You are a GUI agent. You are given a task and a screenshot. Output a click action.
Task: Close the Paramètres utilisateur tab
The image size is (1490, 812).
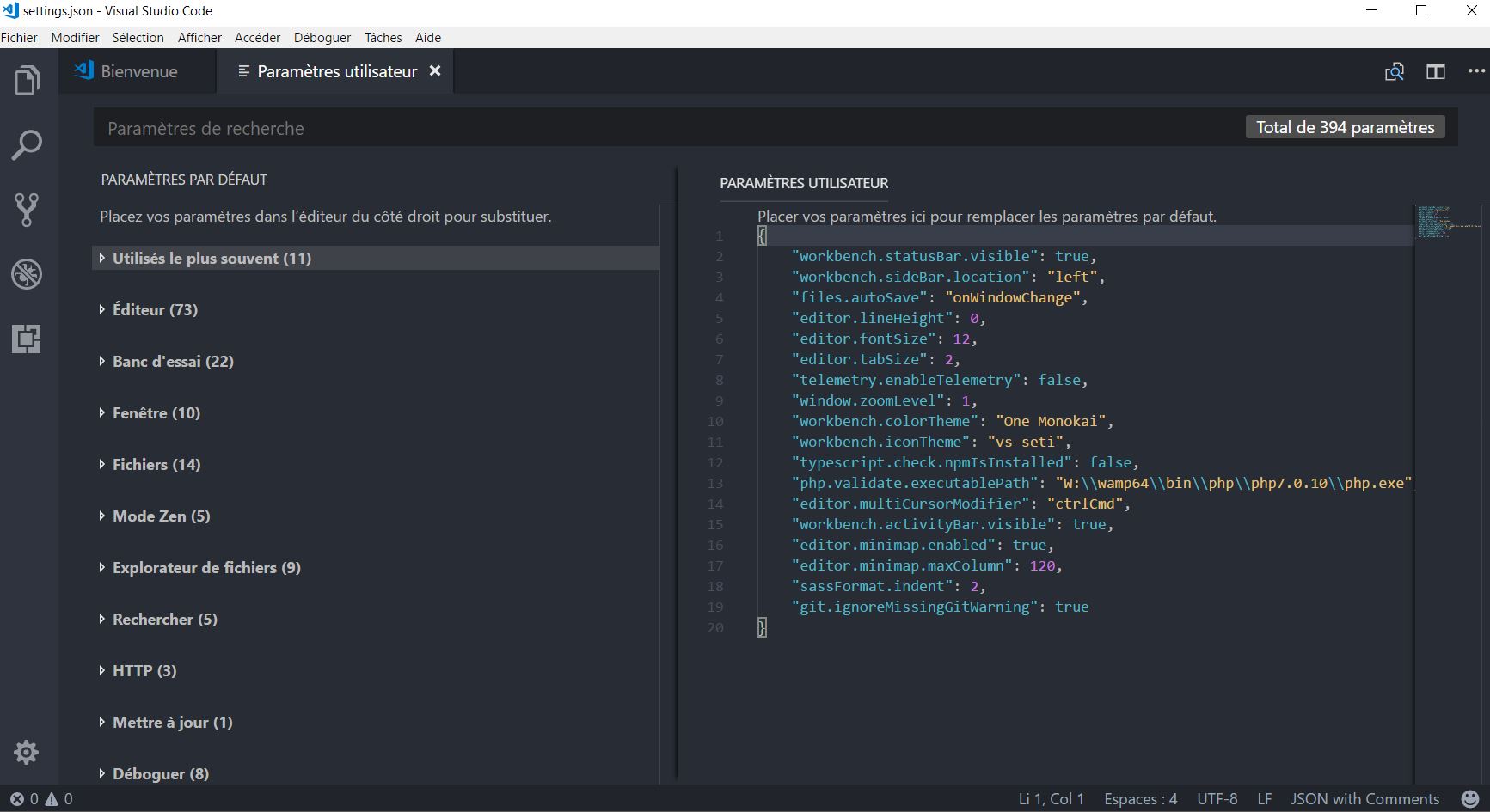tap(435, 71)
